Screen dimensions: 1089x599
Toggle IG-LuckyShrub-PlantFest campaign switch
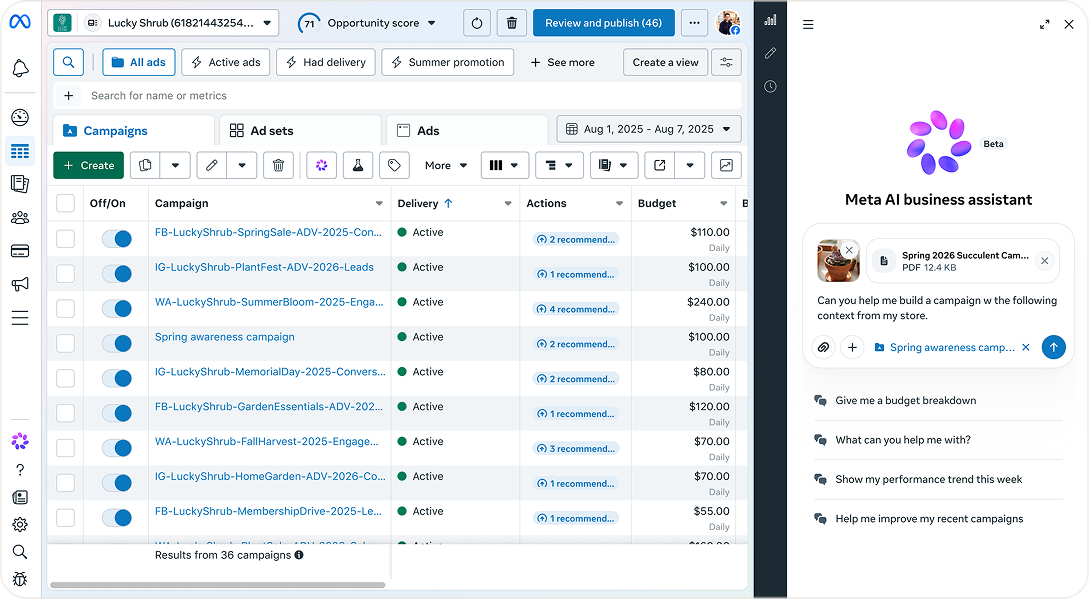coord(117,274)
